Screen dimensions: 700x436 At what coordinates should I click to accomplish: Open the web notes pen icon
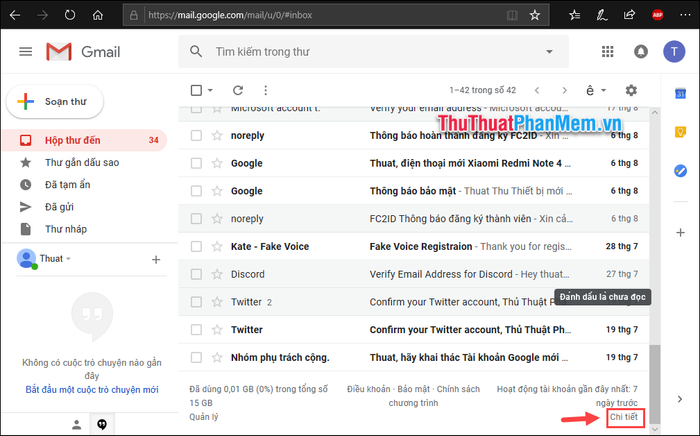coord(602,15)
